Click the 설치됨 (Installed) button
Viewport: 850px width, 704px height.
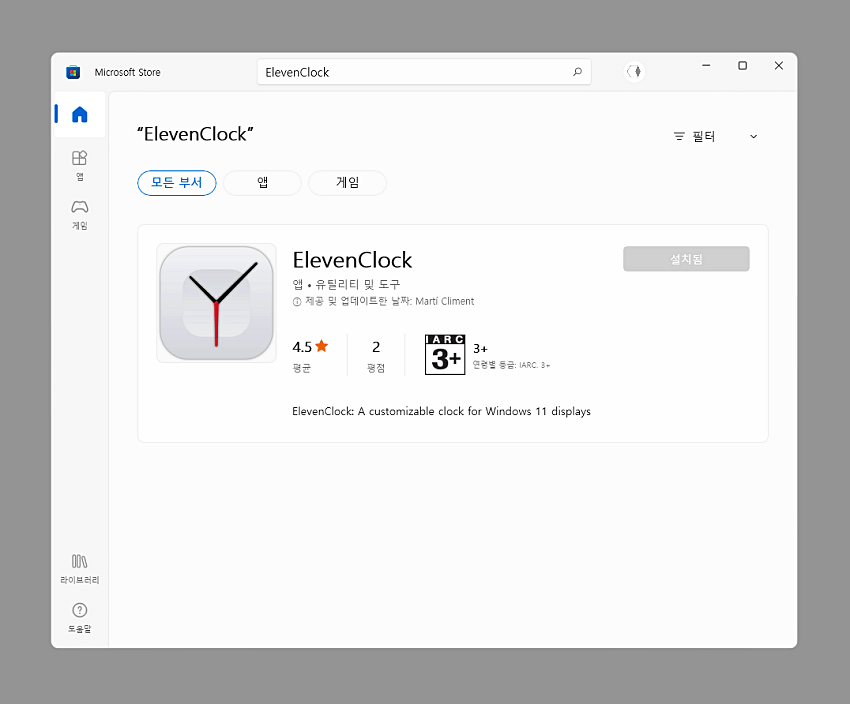(686, 258)
